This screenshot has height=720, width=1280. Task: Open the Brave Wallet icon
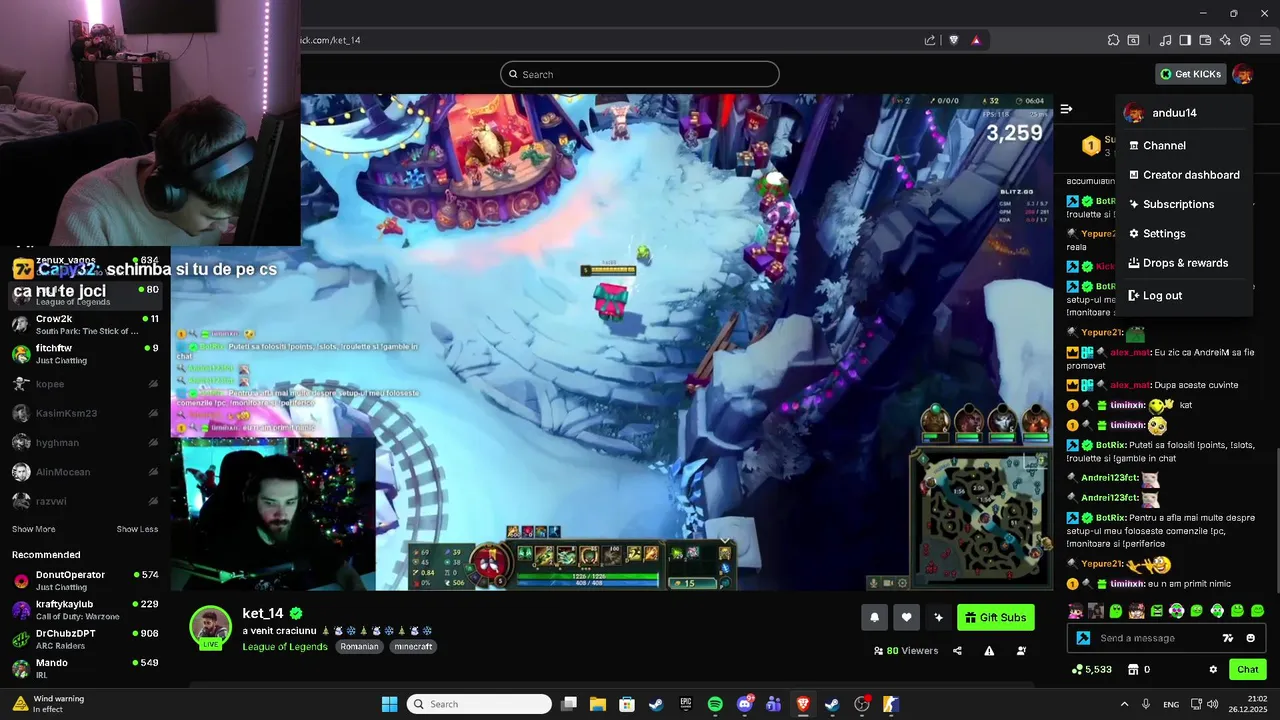pos(1205,40)
